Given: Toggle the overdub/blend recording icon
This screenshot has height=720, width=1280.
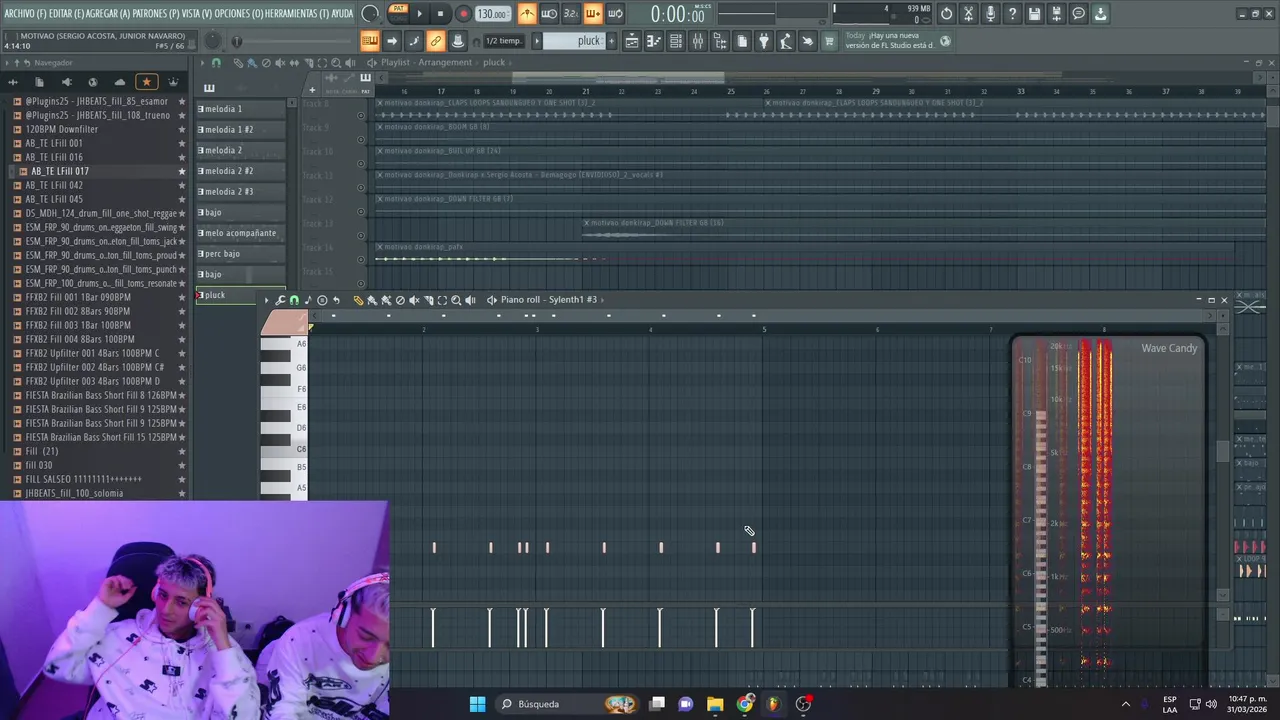Looking at the screenshot, I should 593,14.
